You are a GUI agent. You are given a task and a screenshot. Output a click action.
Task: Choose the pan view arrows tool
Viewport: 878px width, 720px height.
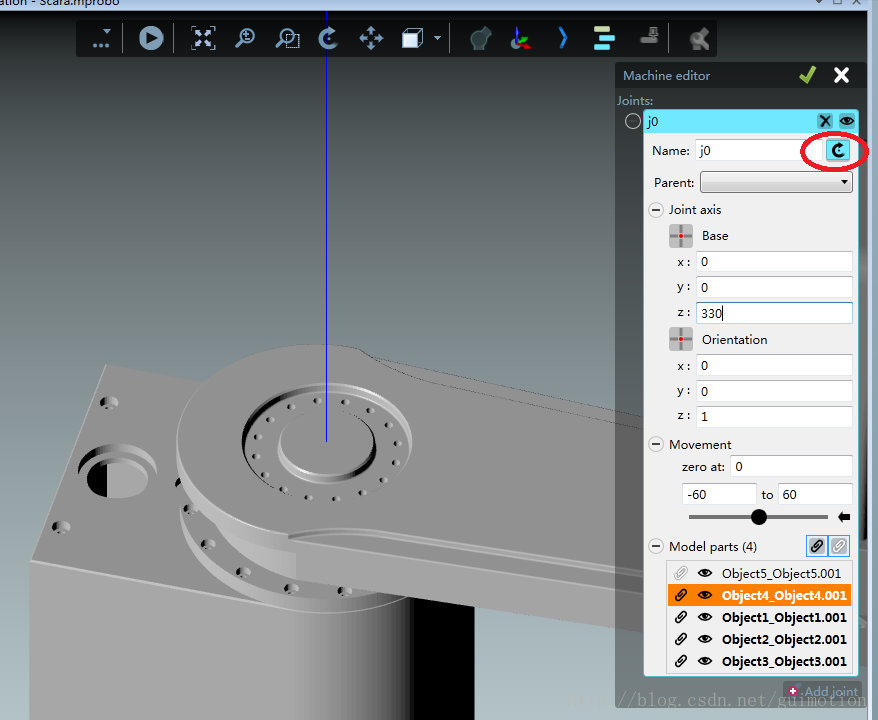371,39
